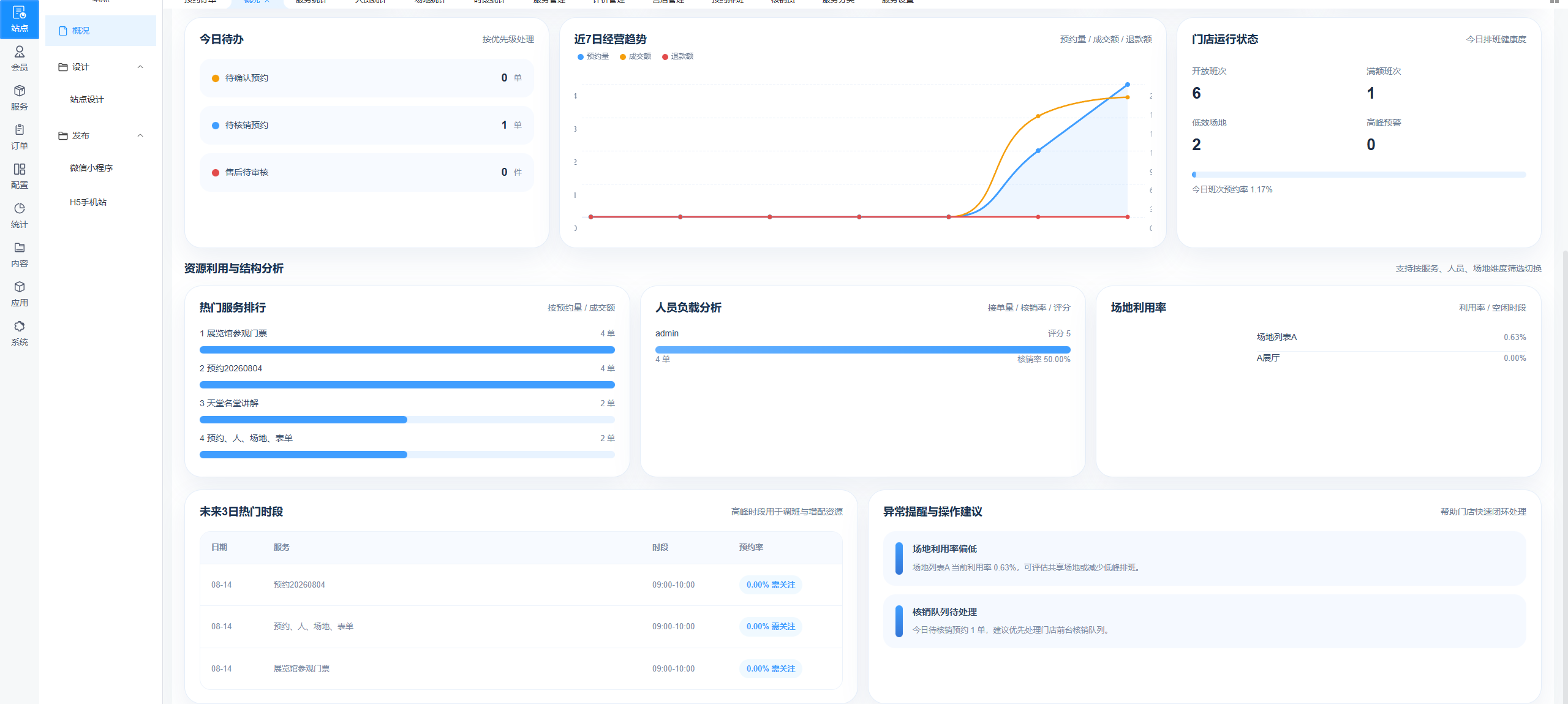
Task: Open the 配置 configuration module
Action: click(20, 176)
